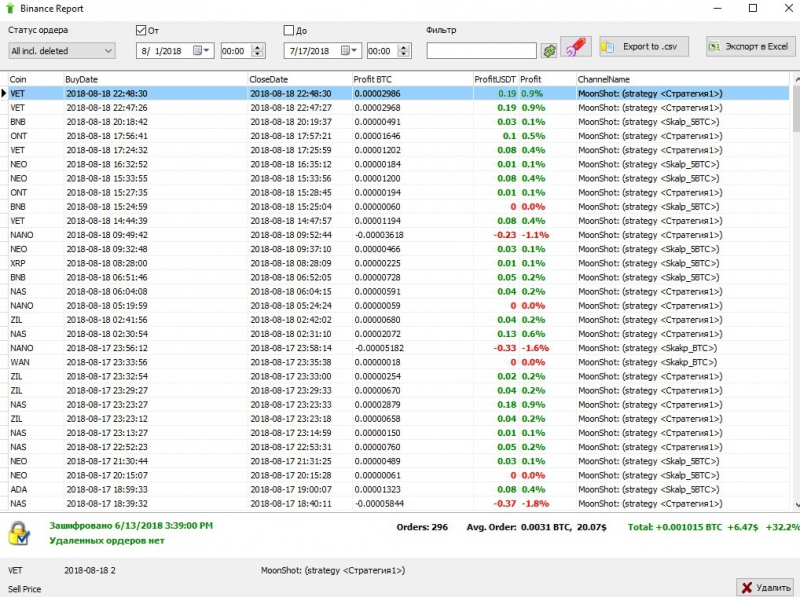
Task: Increase the From time stepper
Action: (258, 47)
